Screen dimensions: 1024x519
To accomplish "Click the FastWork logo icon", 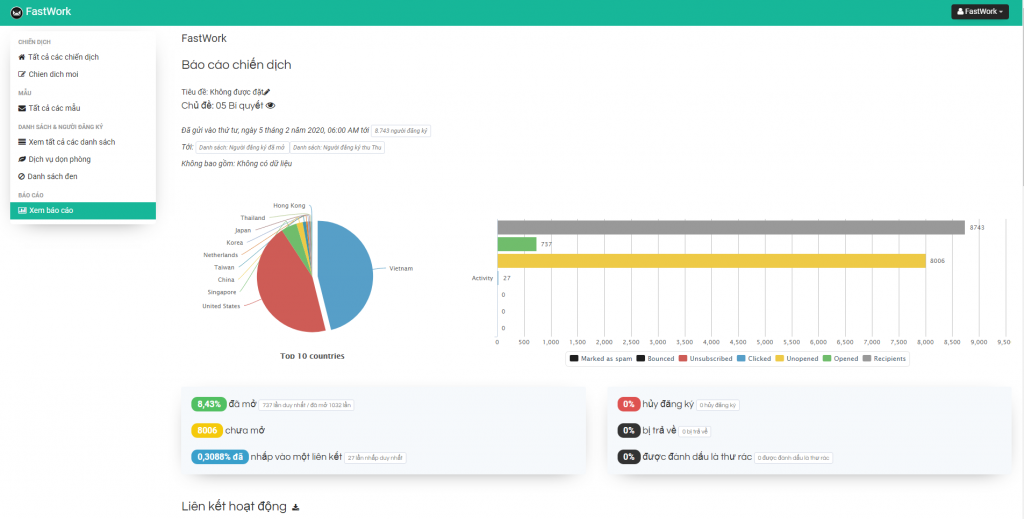I will click(x=17, y=12).
